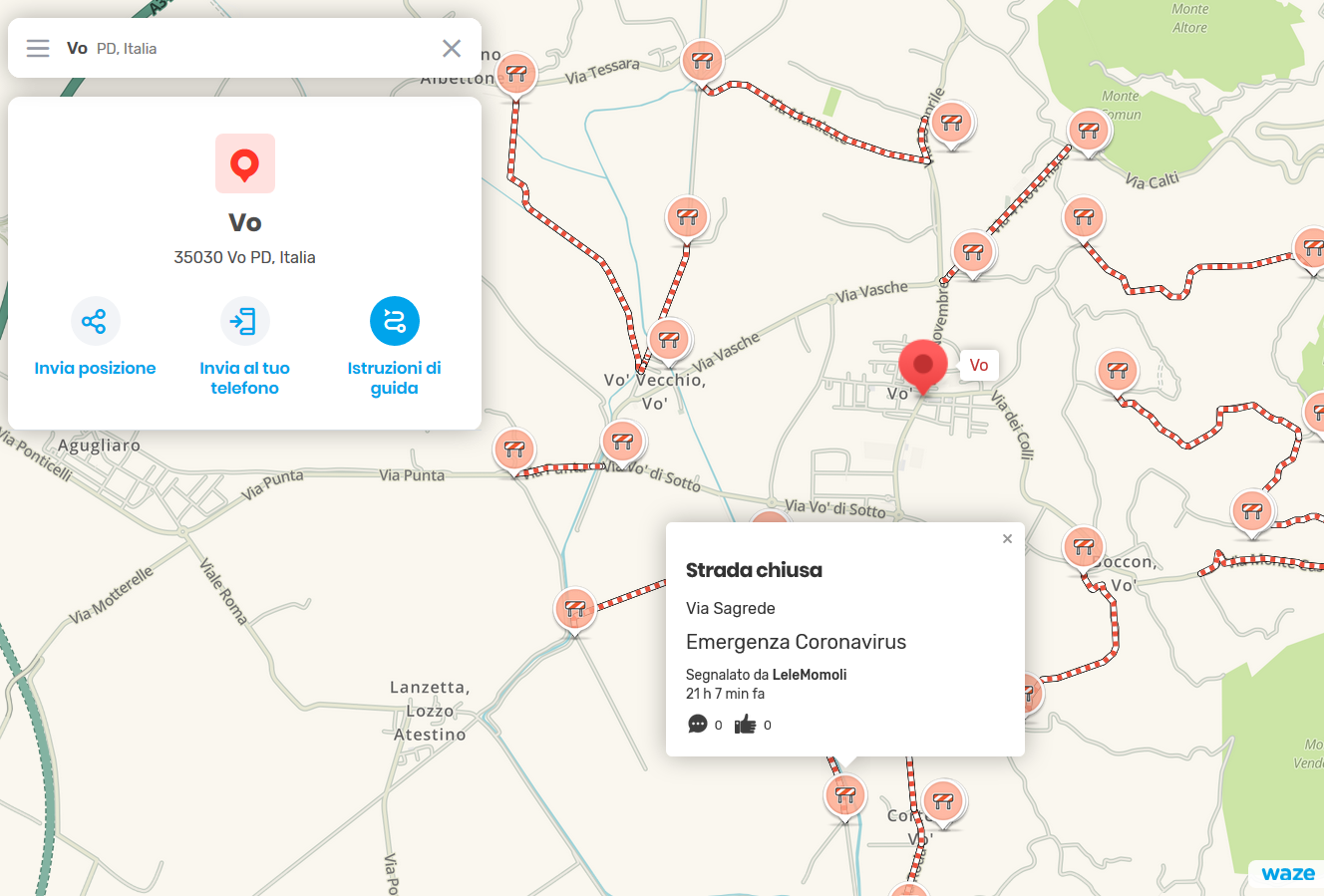Click the Viale Roma road label
Image resolution: width=1324 pixels, height=896 pixels.
click(x=223, y=591)
